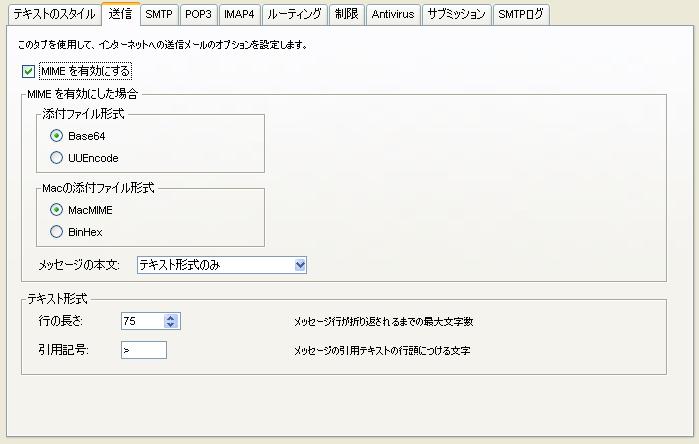Increase 行の長さ with the up arrow
This screenshot has width=699, height=444.
tap(170, 317)
